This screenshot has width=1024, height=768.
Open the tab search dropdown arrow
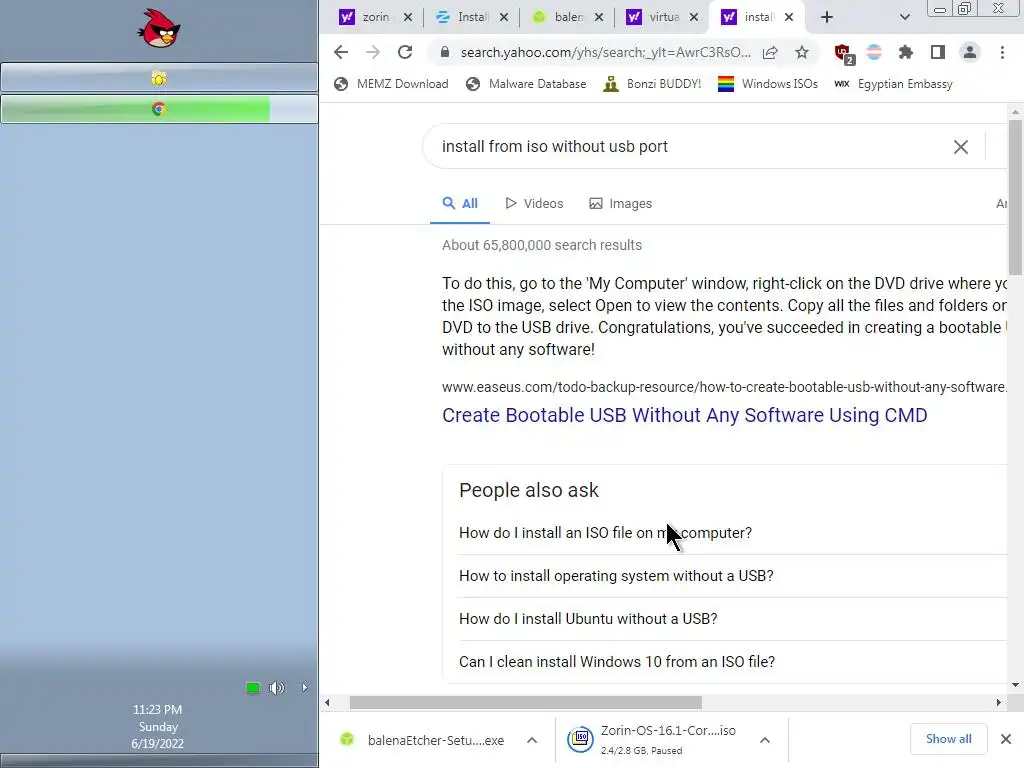pos(904,17)
